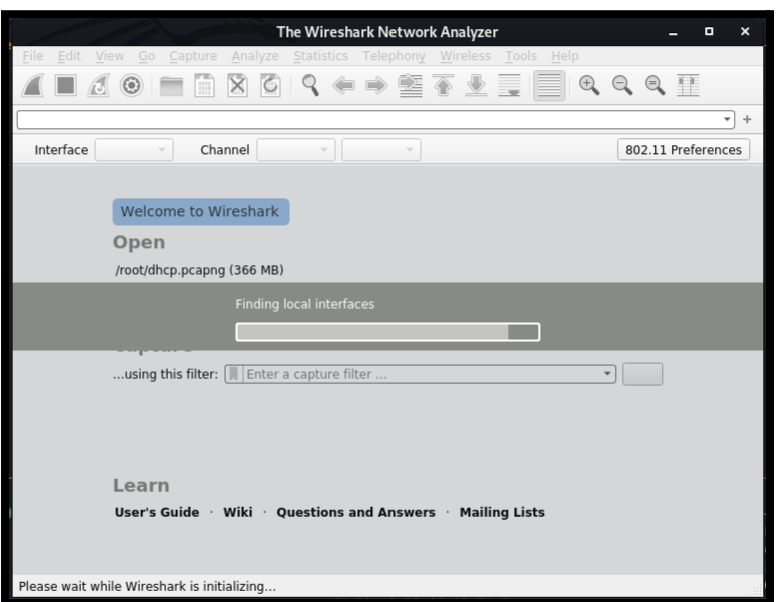Go forward in packet history arrow

(377, 85)
